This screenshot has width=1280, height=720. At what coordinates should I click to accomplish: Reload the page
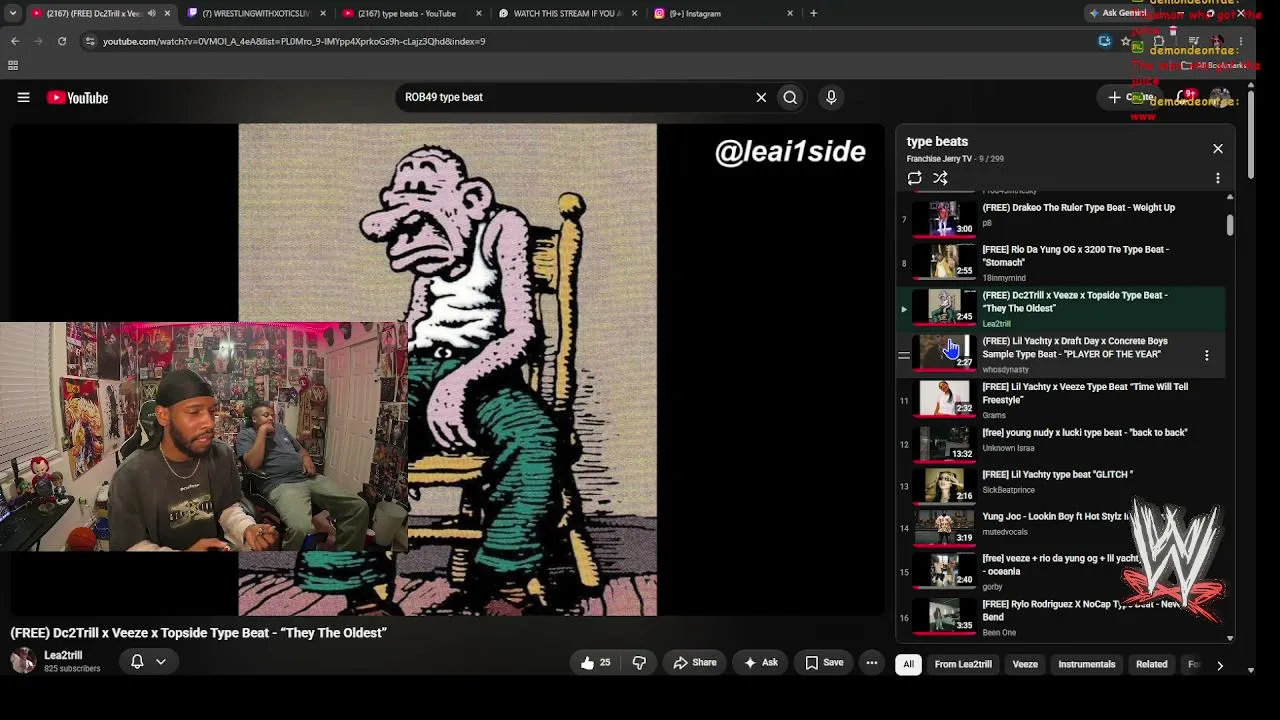(62, 41)
